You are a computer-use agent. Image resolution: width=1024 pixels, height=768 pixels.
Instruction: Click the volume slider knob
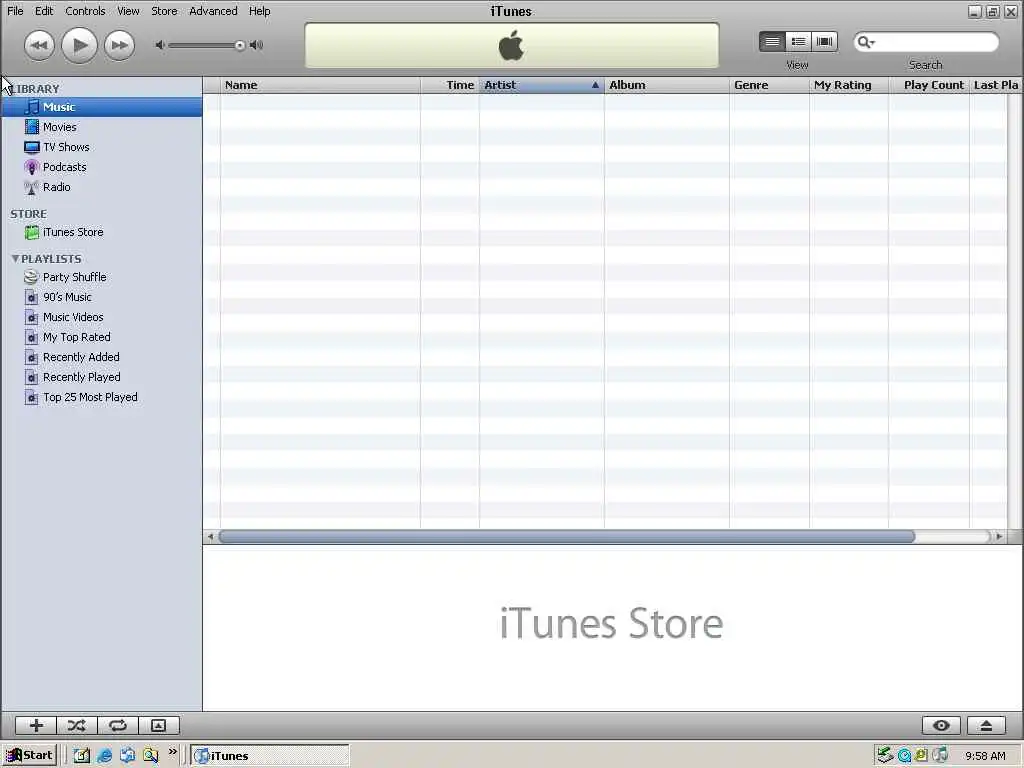pos(240,45)
